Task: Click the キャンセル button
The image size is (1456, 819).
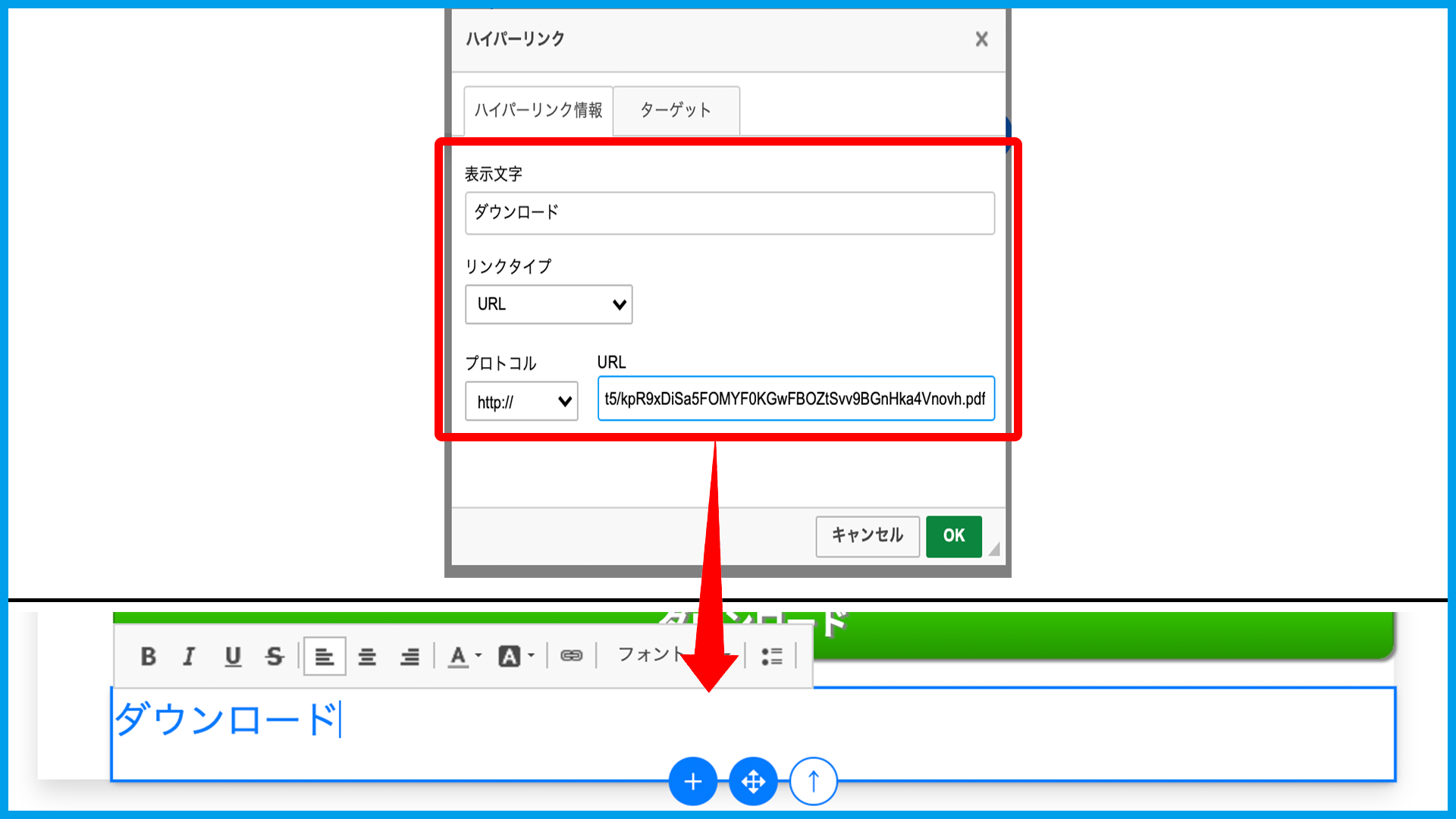Action: [867, 536]
